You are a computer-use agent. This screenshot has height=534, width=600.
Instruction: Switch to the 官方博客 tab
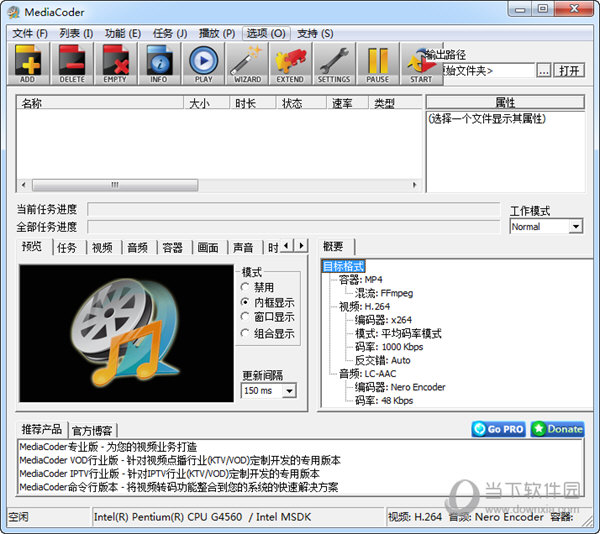click(x=92, y=431)
